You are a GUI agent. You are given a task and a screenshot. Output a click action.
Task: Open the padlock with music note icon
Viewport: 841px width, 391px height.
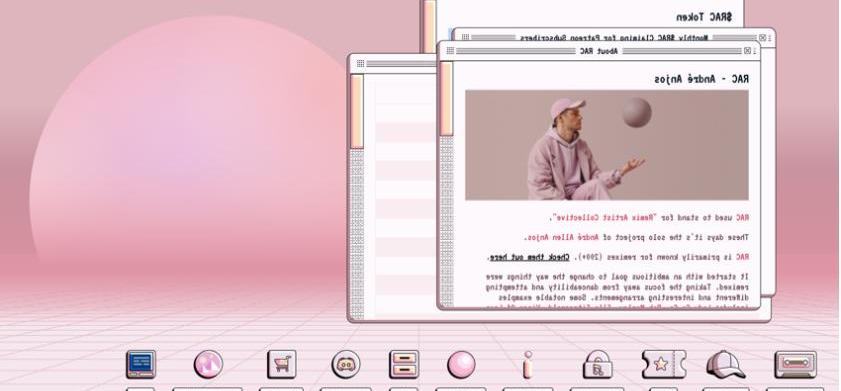tap(598, 365)
